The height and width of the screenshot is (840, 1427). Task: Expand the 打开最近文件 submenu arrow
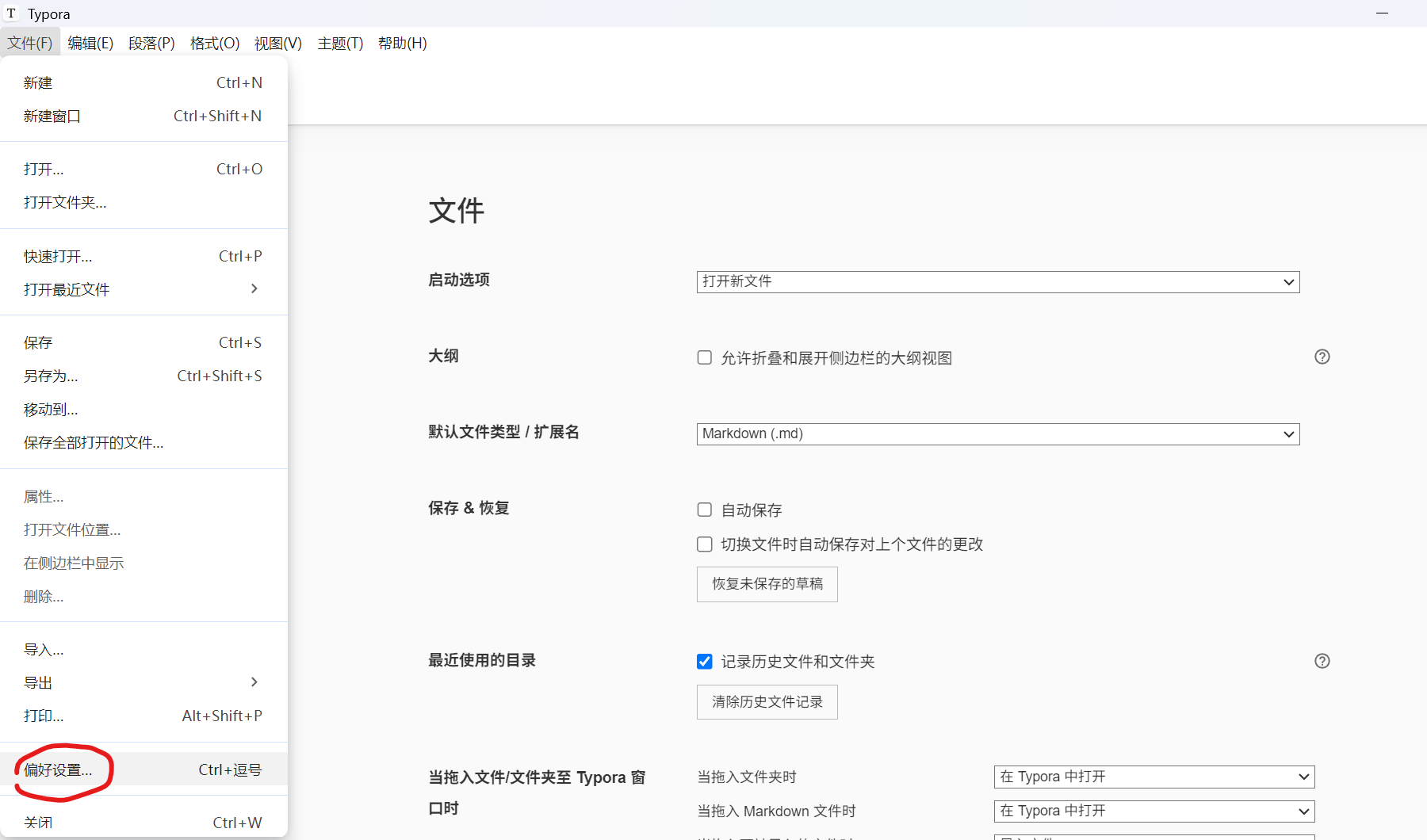(254, 288)
